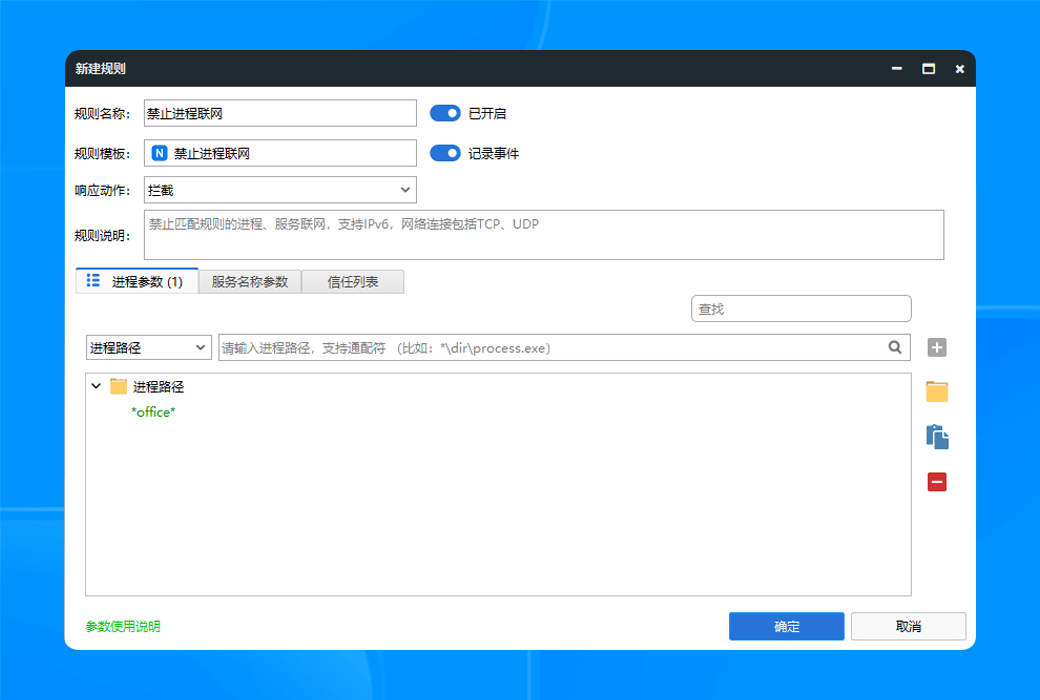Click the folder icon beside 进程路径 tree node
This screenshot has width=1040, height=700.
[118, 386]
